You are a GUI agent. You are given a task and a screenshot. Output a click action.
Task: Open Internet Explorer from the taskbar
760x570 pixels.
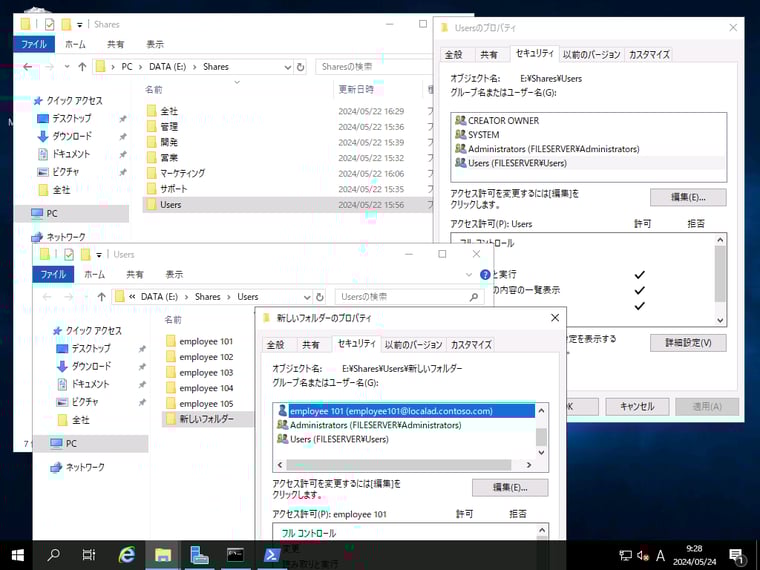click(127, 555)
